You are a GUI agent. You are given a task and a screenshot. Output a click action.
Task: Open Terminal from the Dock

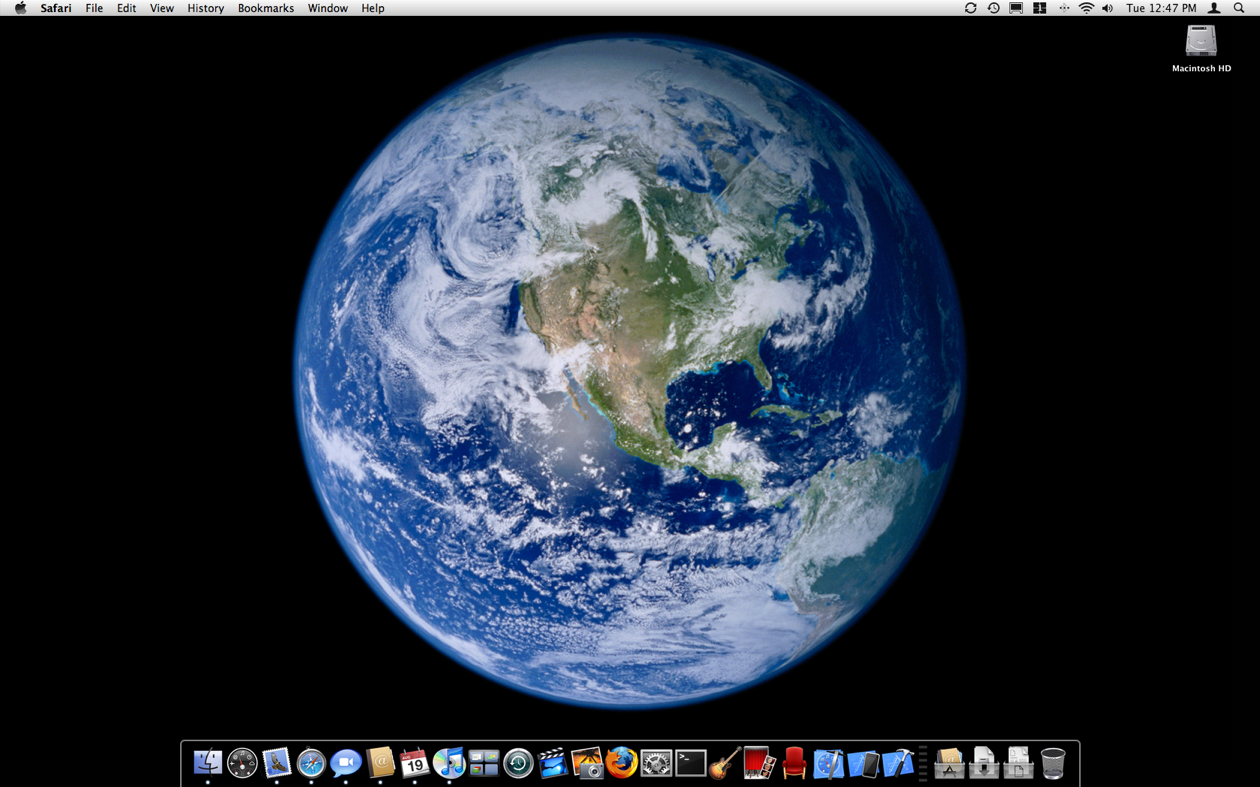tap(691, 763)
